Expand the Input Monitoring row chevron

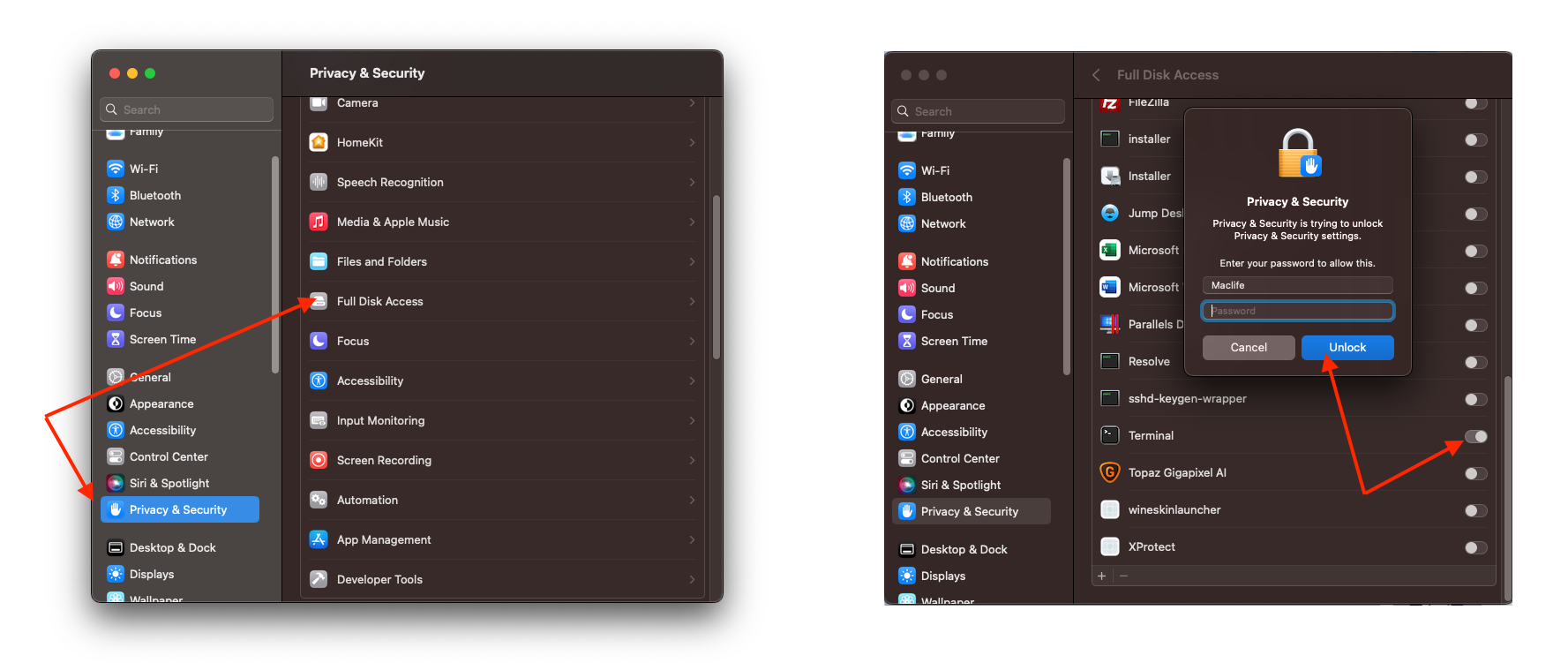(692, 420)
